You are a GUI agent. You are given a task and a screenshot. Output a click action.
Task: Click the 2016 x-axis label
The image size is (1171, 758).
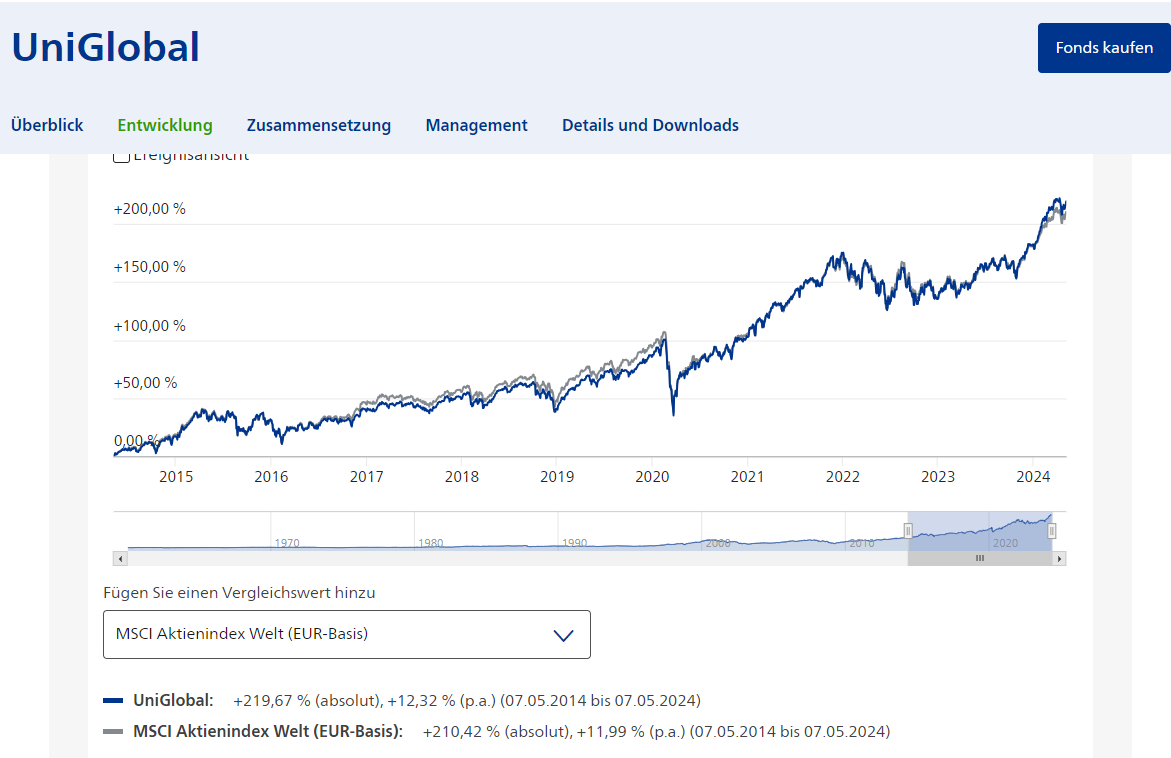271,476
